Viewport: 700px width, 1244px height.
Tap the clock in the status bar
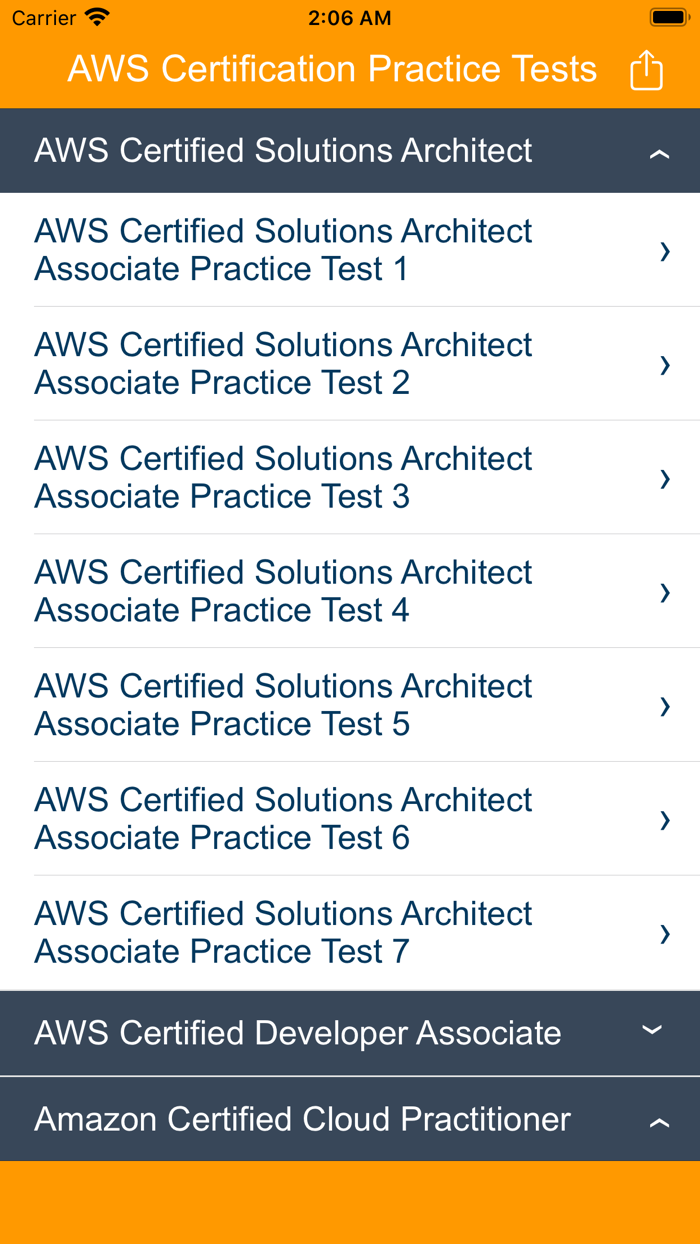[x=350, y=17]
